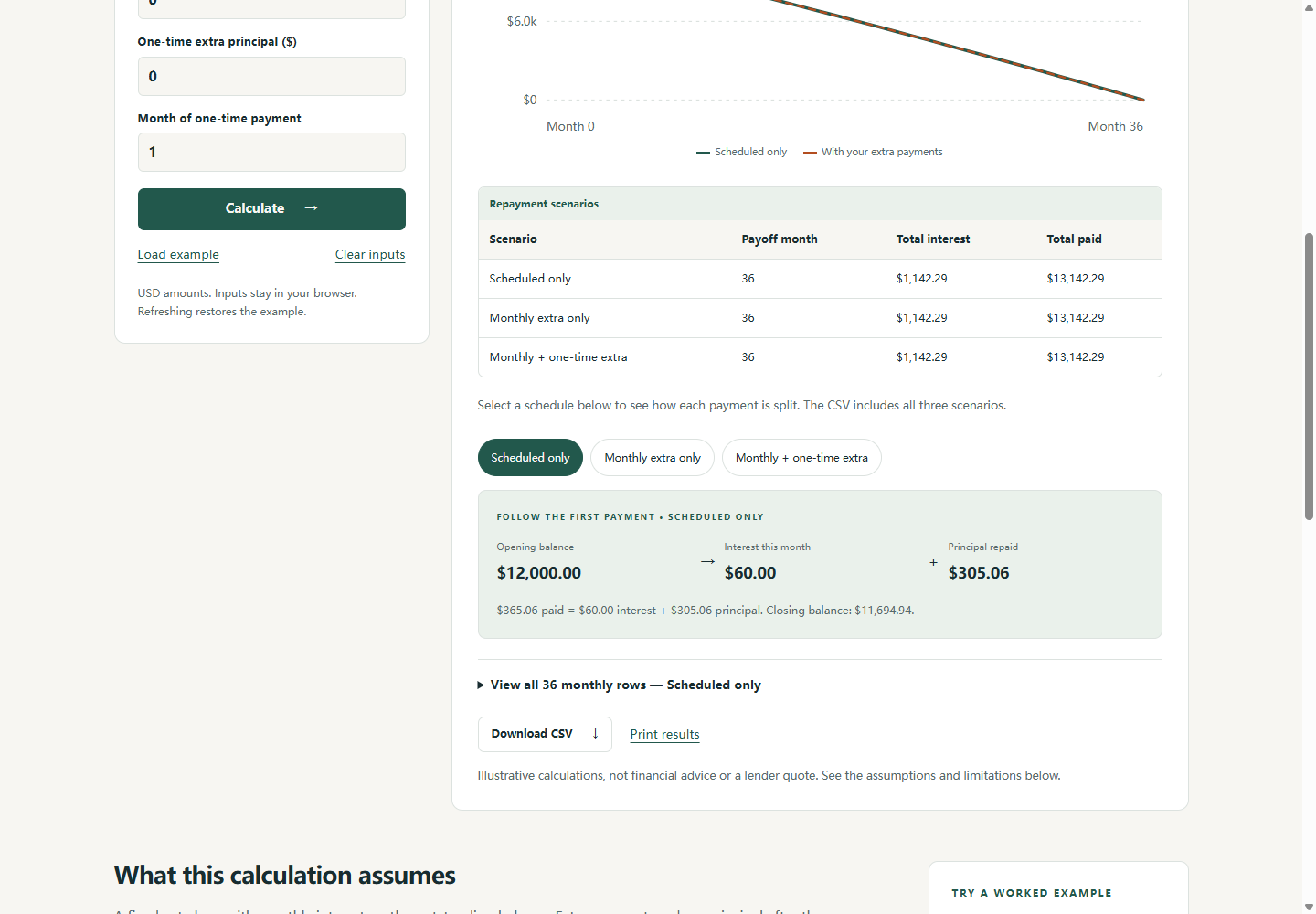Image resolution: width=1316 pixels, height=914 pixels.
Task: Click the Total interest column header
Action: pyautogui.click(x=933, y=239)
